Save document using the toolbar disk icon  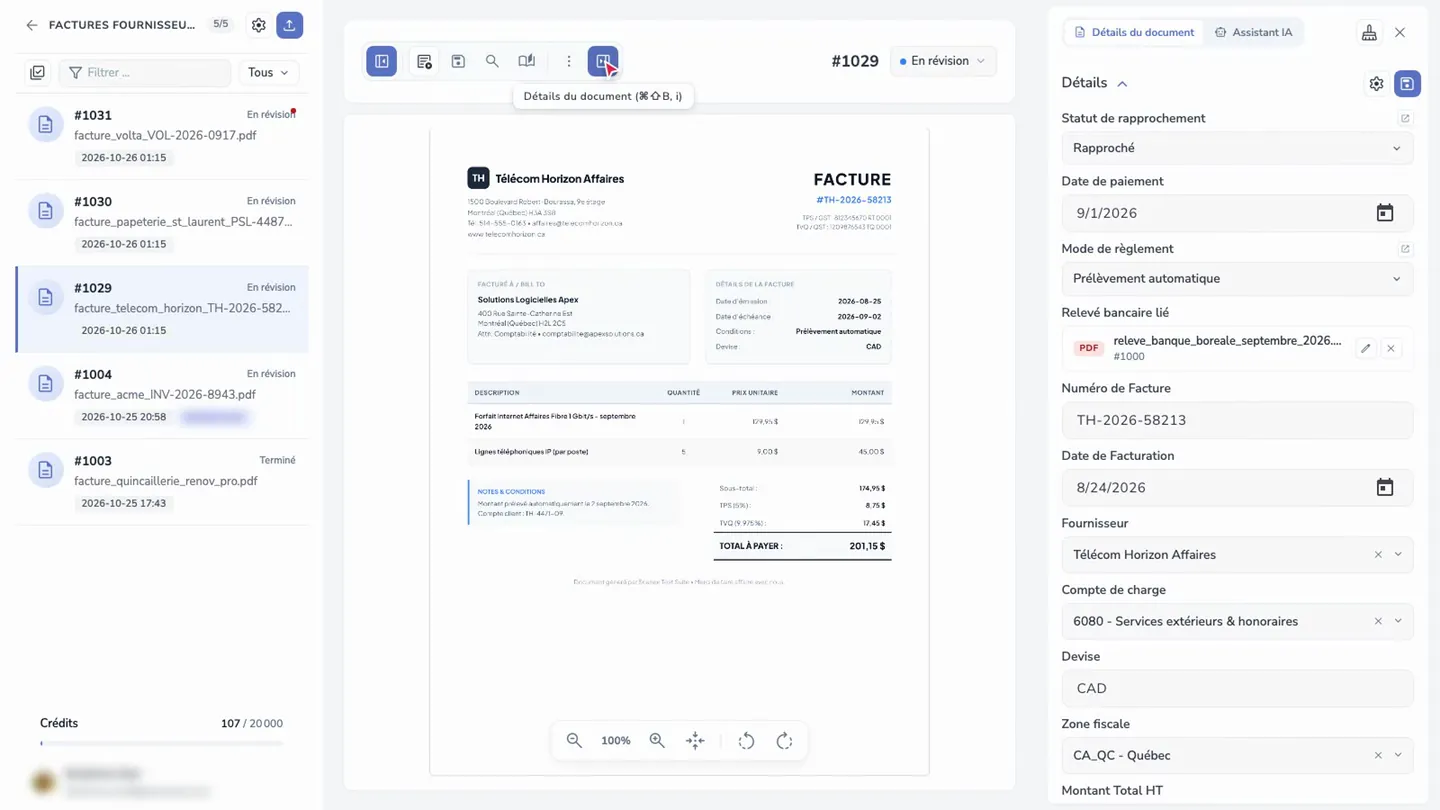(458, 61)
